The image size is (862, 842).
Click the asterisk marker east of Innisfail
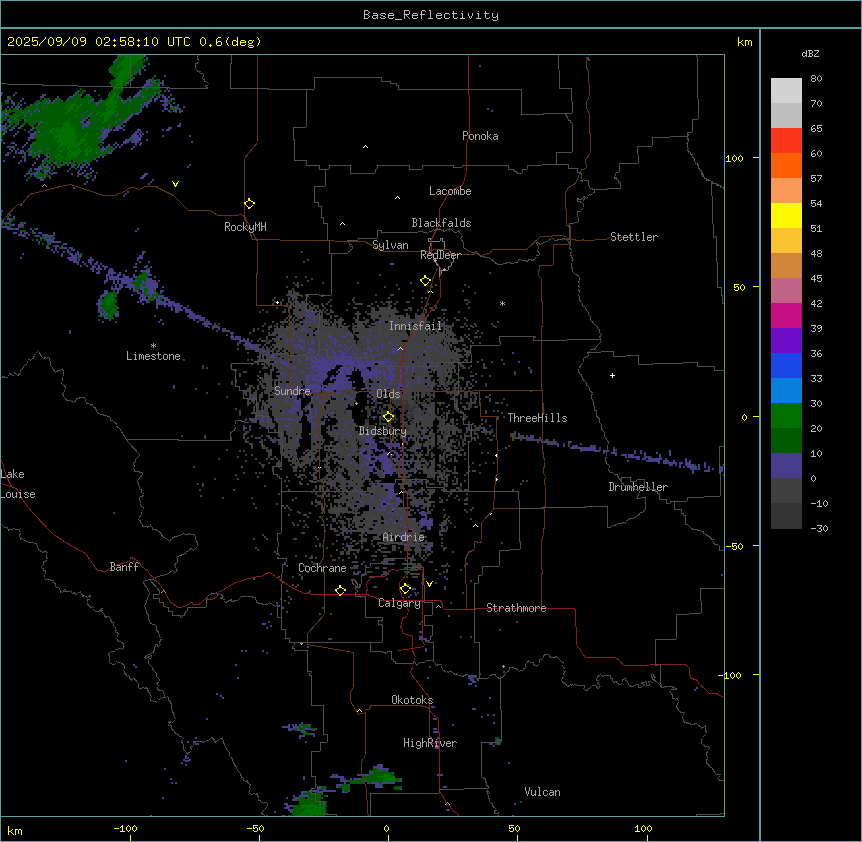[x=502, y=303]
